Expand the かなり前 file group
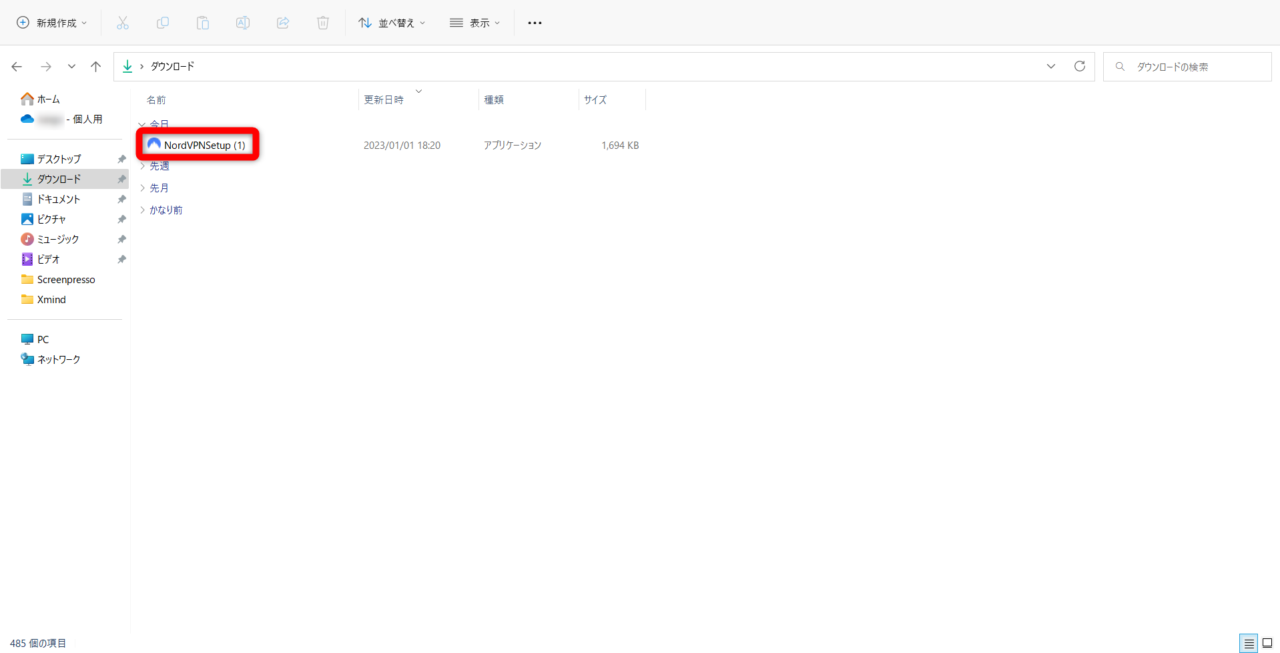 tap(165, 210)
